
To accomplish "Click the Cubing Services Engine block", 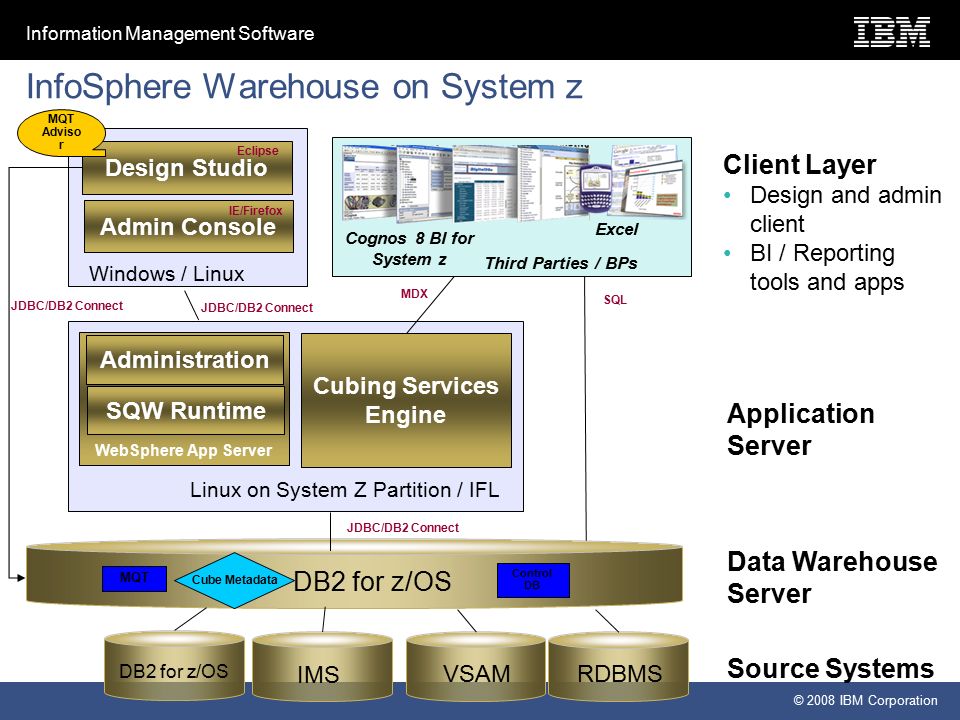I will tap(406, 400).
